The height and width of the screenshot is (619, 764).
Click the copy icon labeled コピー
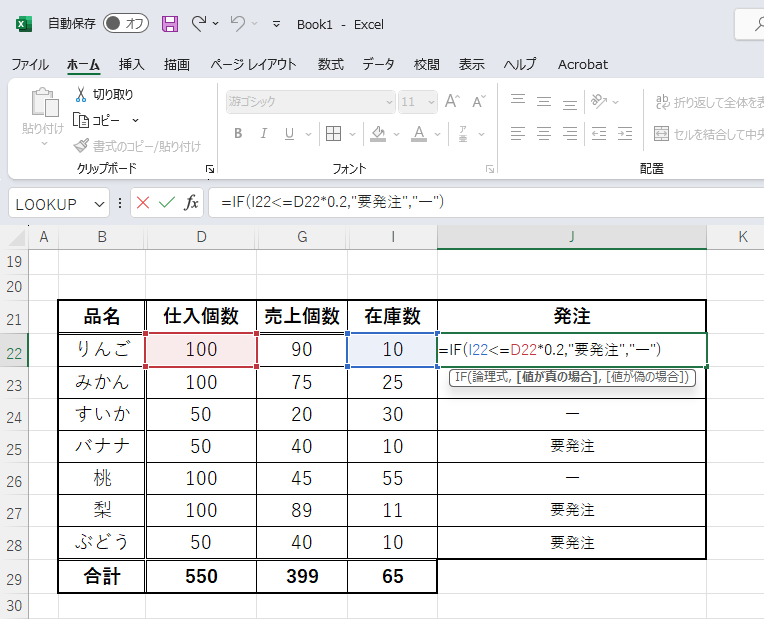pyautogui.click(x=82, y=120)
